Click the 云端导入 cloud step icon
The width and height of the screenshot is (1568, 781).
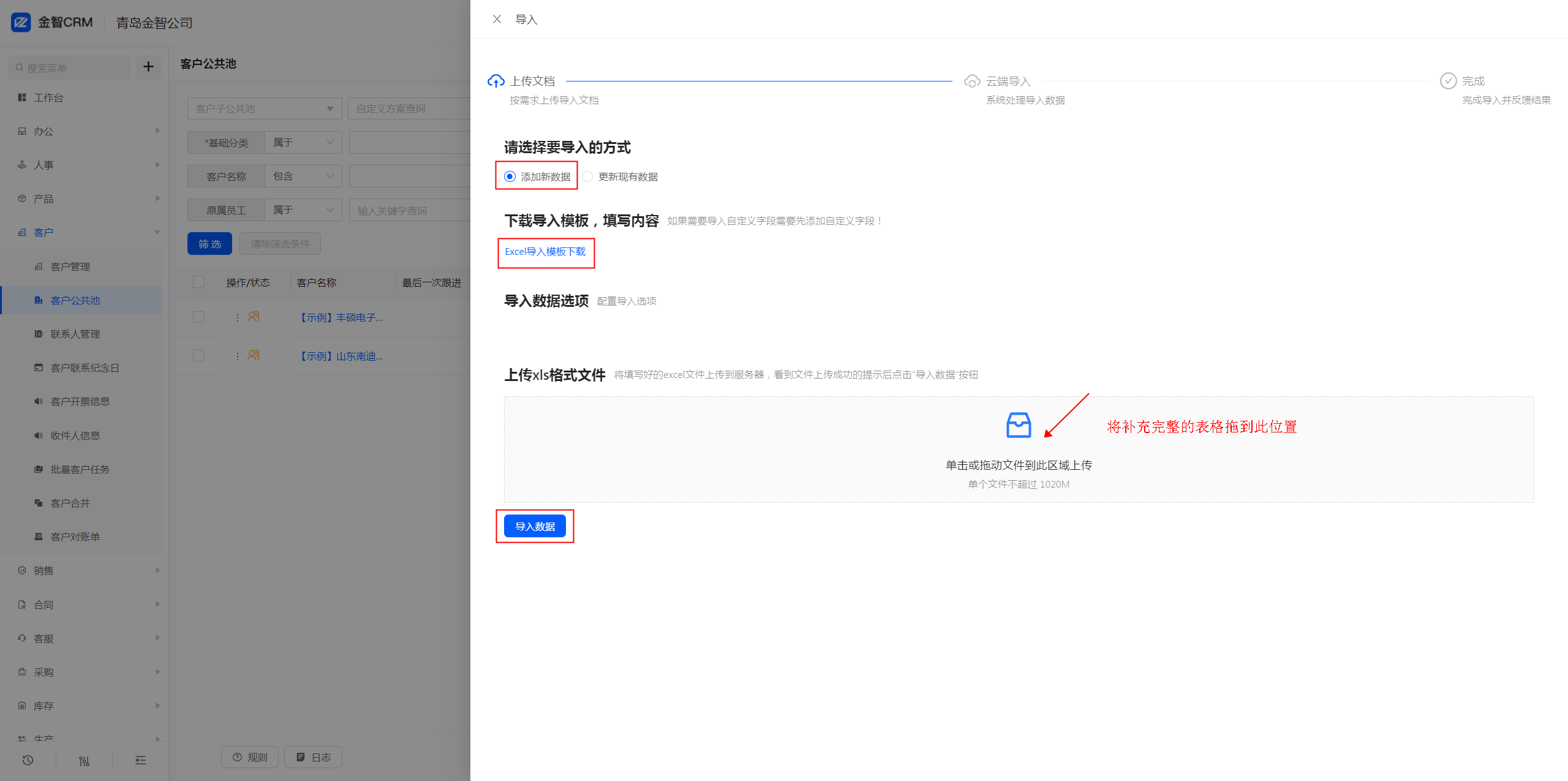(972, 81)
